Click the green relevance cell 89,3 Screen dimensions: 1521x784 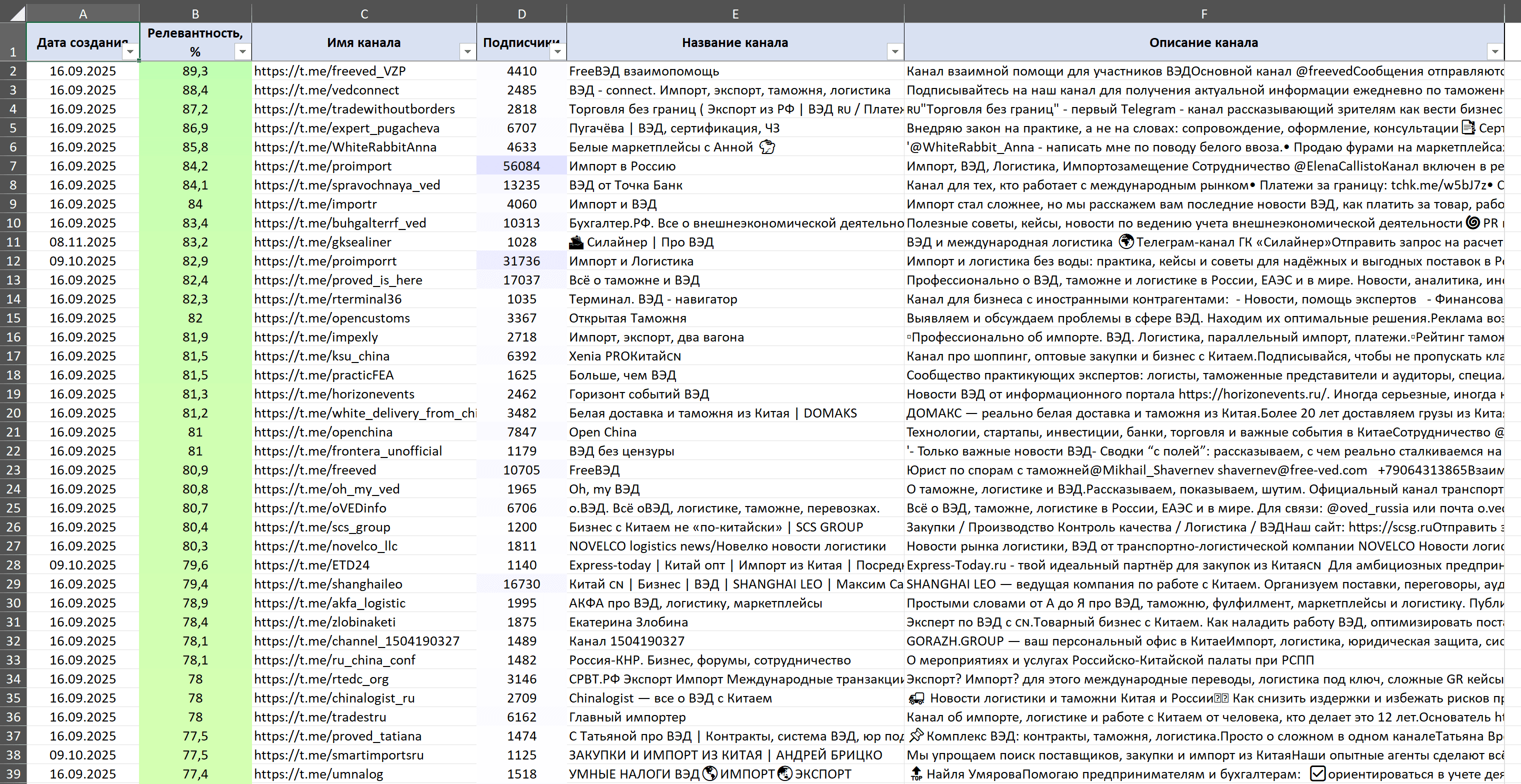coord(195,71)
